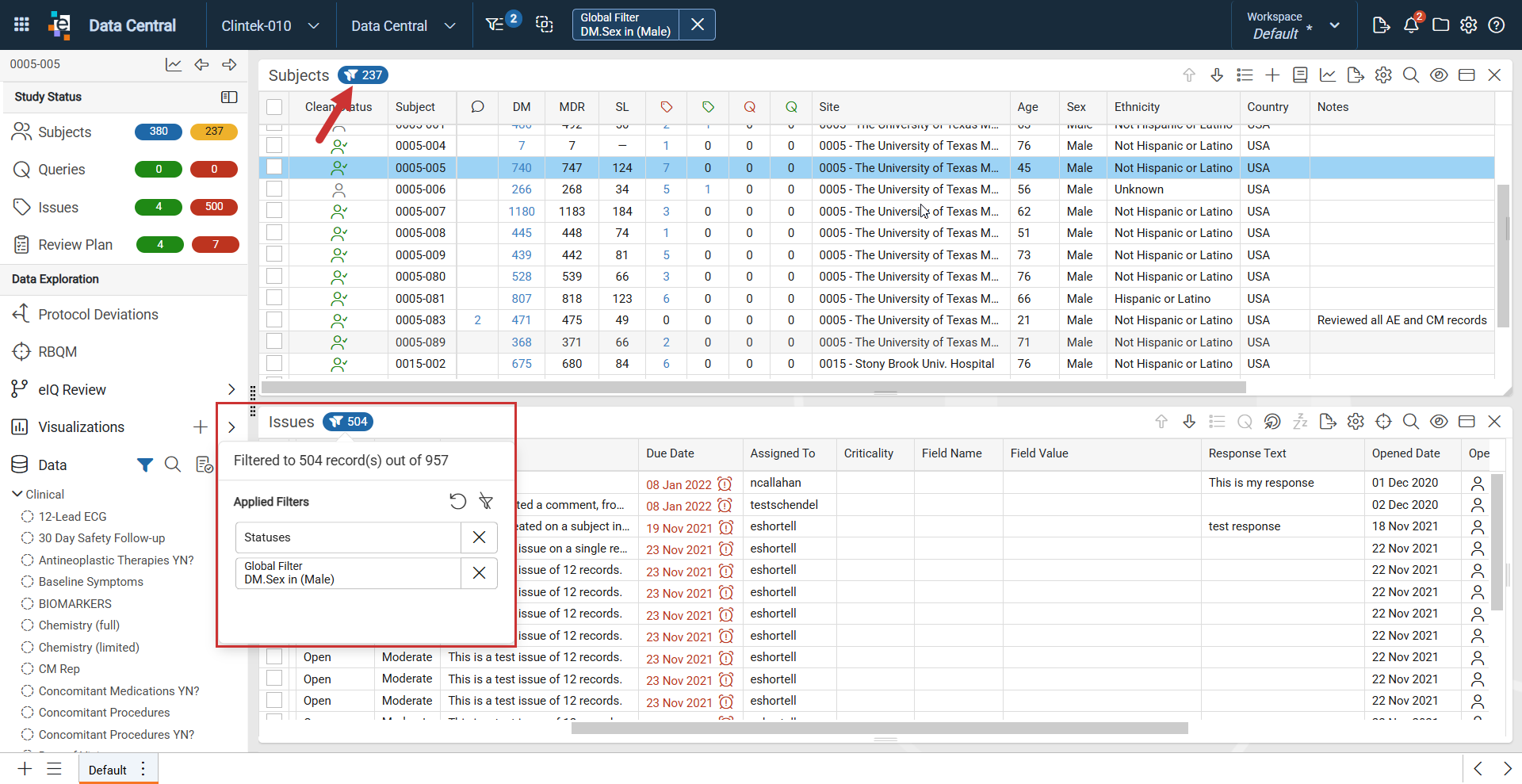
Task: Add a visualization with the plus icon
Action: [x=201, y=427]
